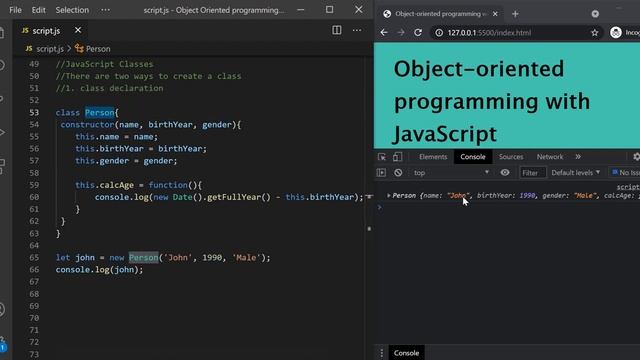Expand the logged Person object

(x=389, y=196)
